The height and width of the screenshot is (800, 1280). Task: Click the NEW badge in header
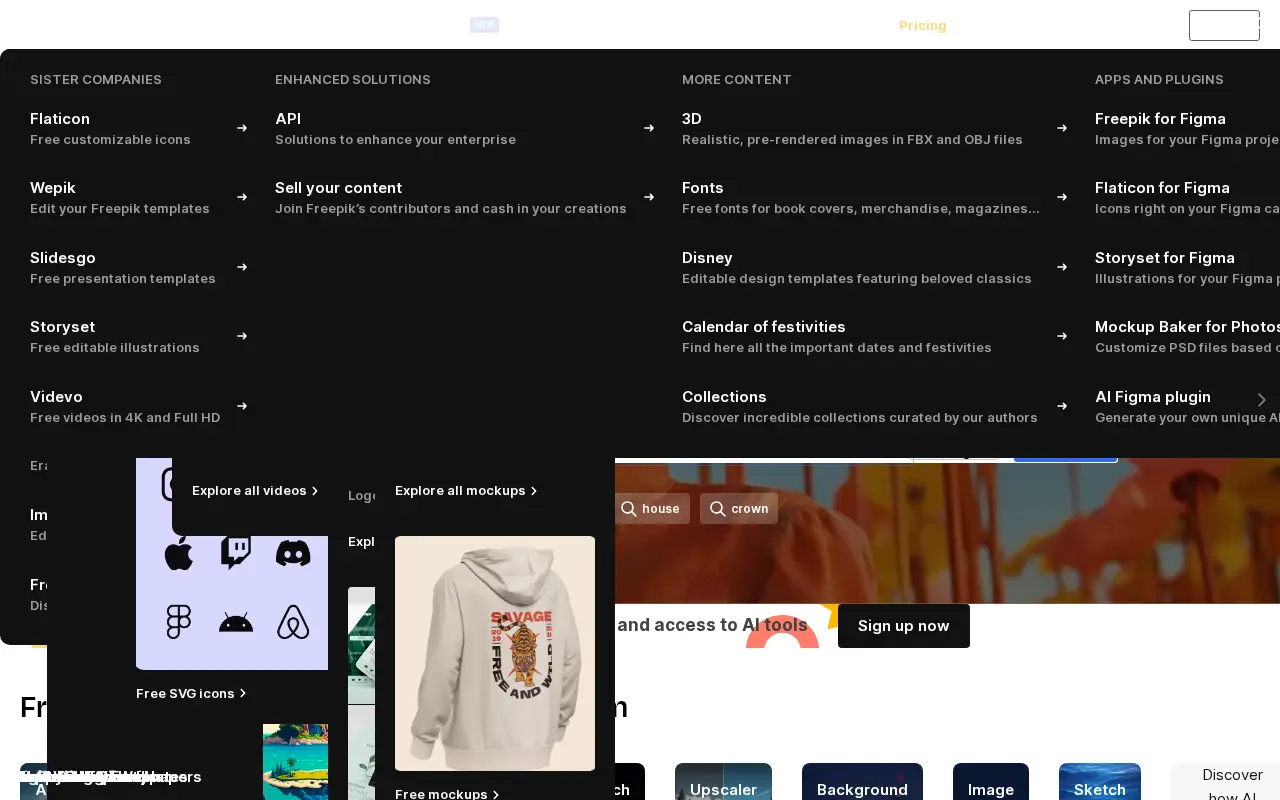pyautogui.click(x=484, y=24)
